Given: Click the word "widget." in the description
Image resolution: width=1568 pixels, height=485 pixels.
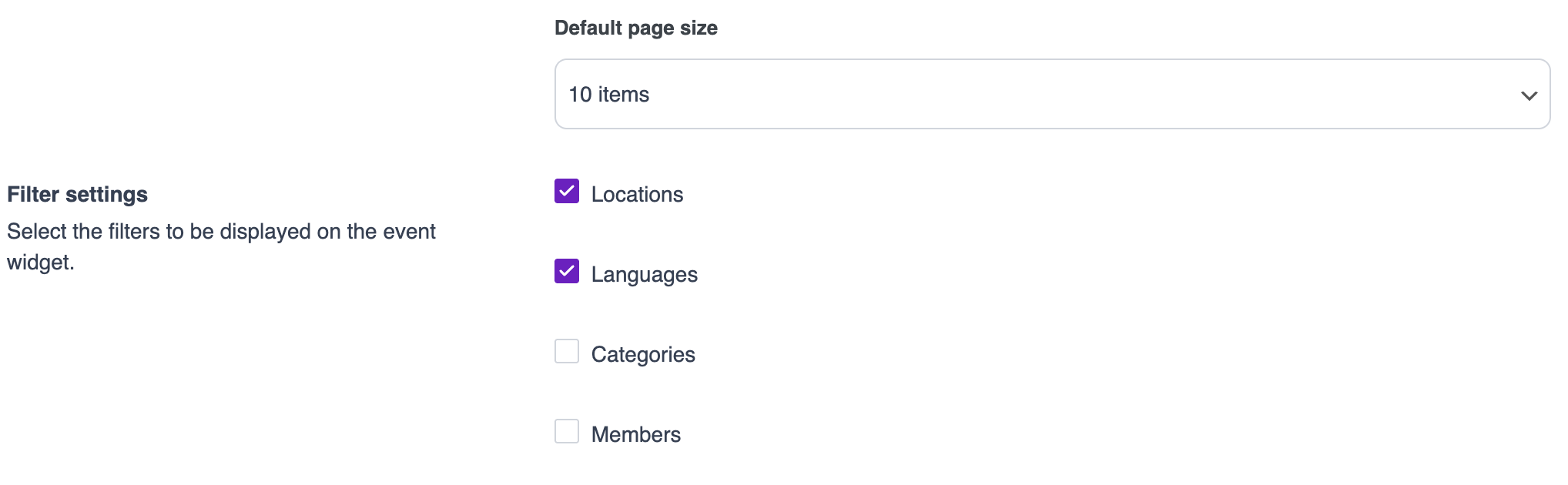Looking at the screenshot, I should pyautogui.click(x=41, y=263).
